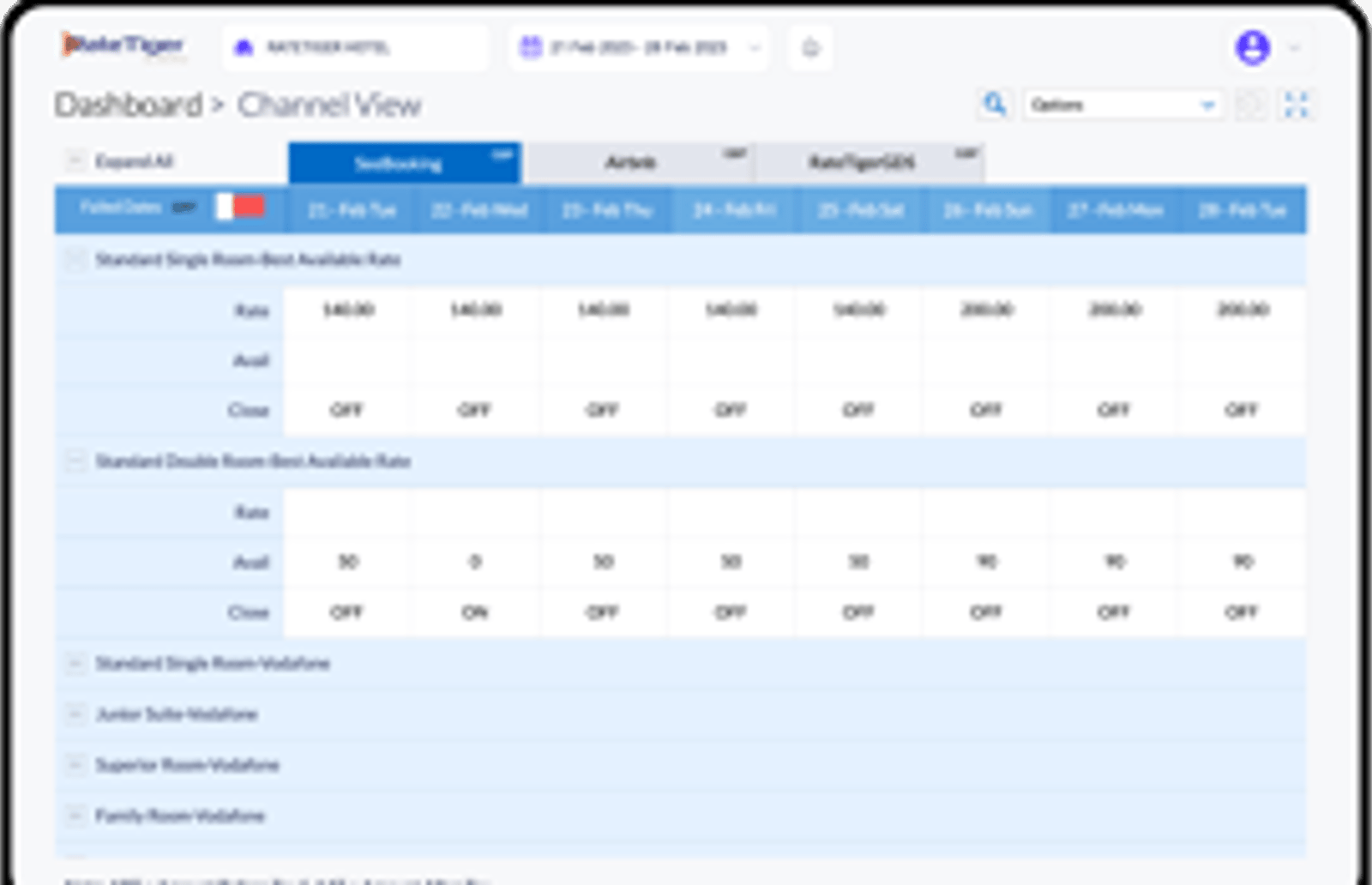This screenshot has width=1372, height=885.
Task: Expand Superior Room-Vodafone row
Action: pos(75,764)
